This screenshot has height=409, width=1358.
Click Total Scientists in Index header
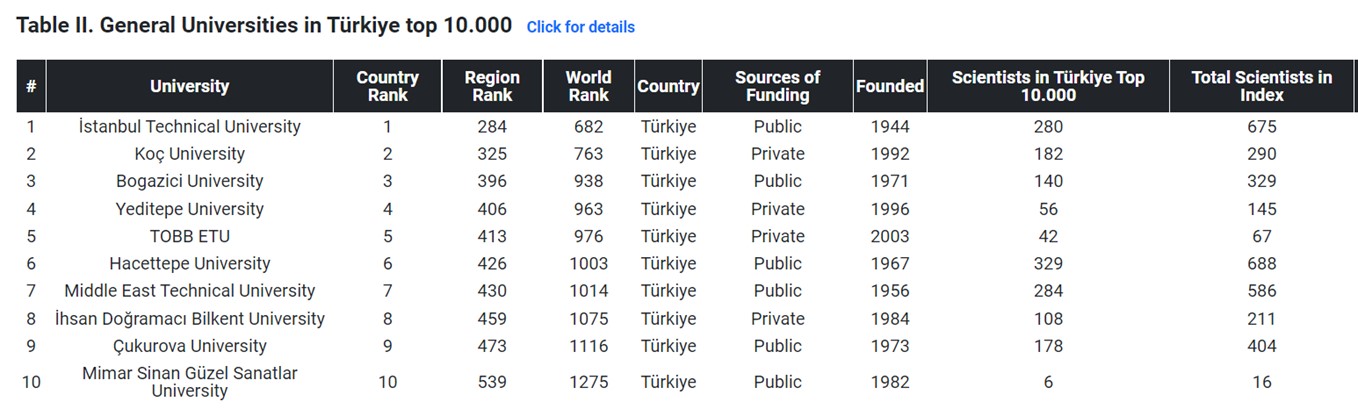1262,86
